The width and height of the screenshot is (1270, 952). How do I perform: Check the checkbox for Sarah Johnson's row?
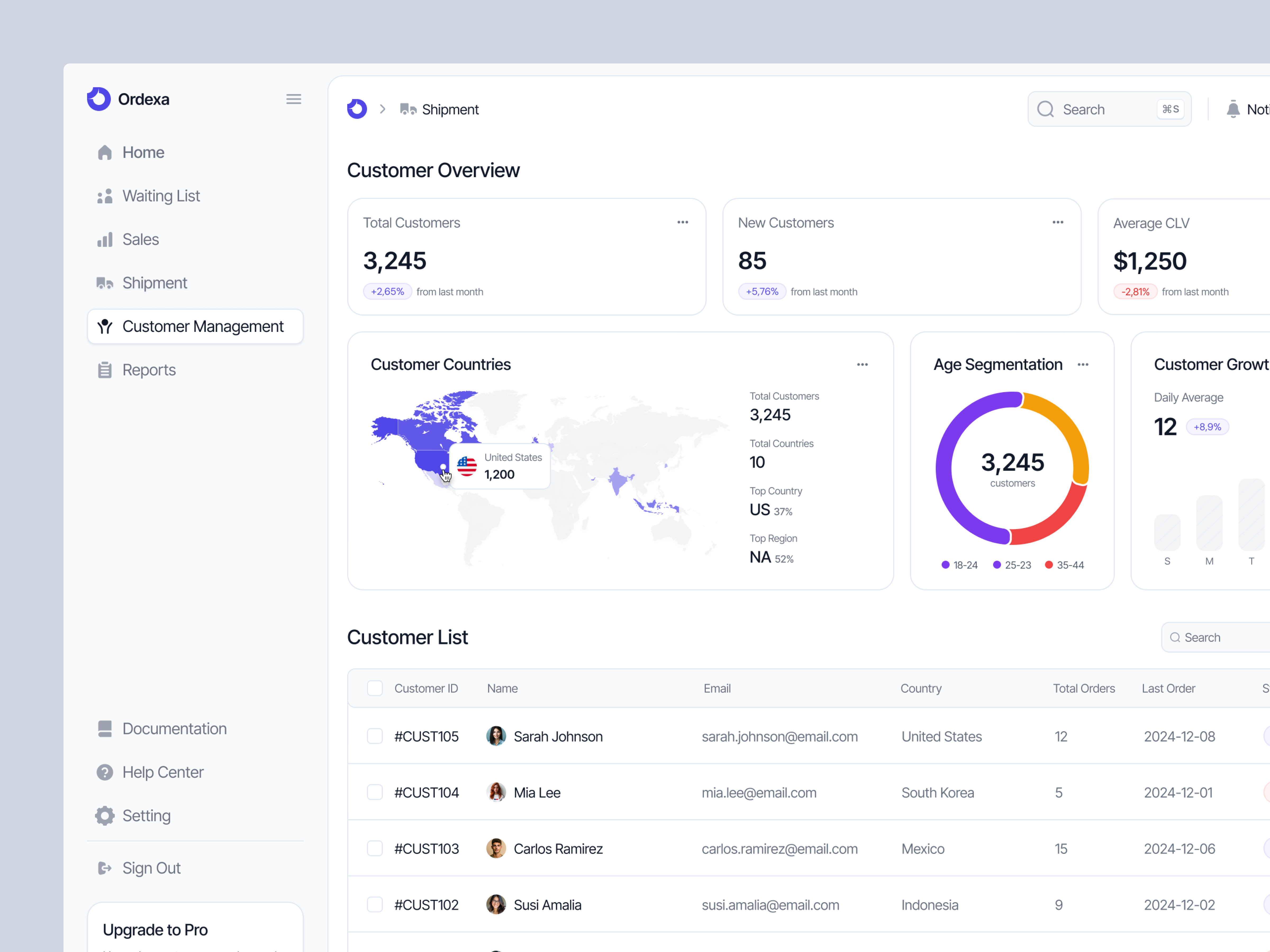[375, 736]
